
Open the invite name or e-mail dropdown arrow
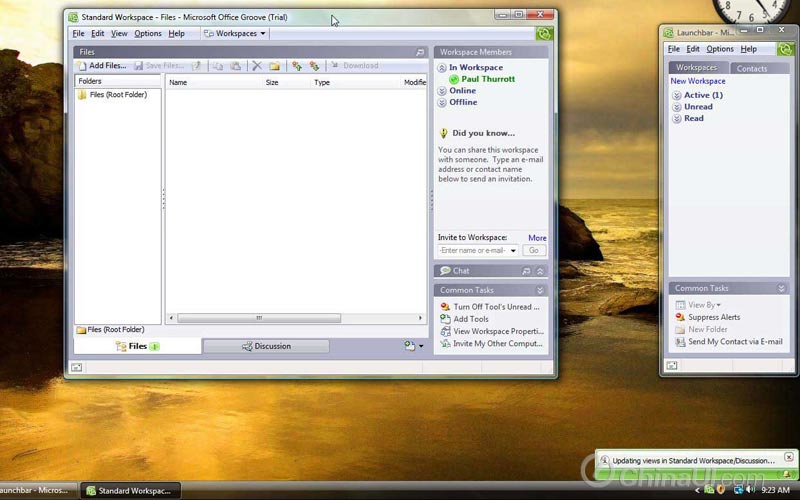pos(513,251)
